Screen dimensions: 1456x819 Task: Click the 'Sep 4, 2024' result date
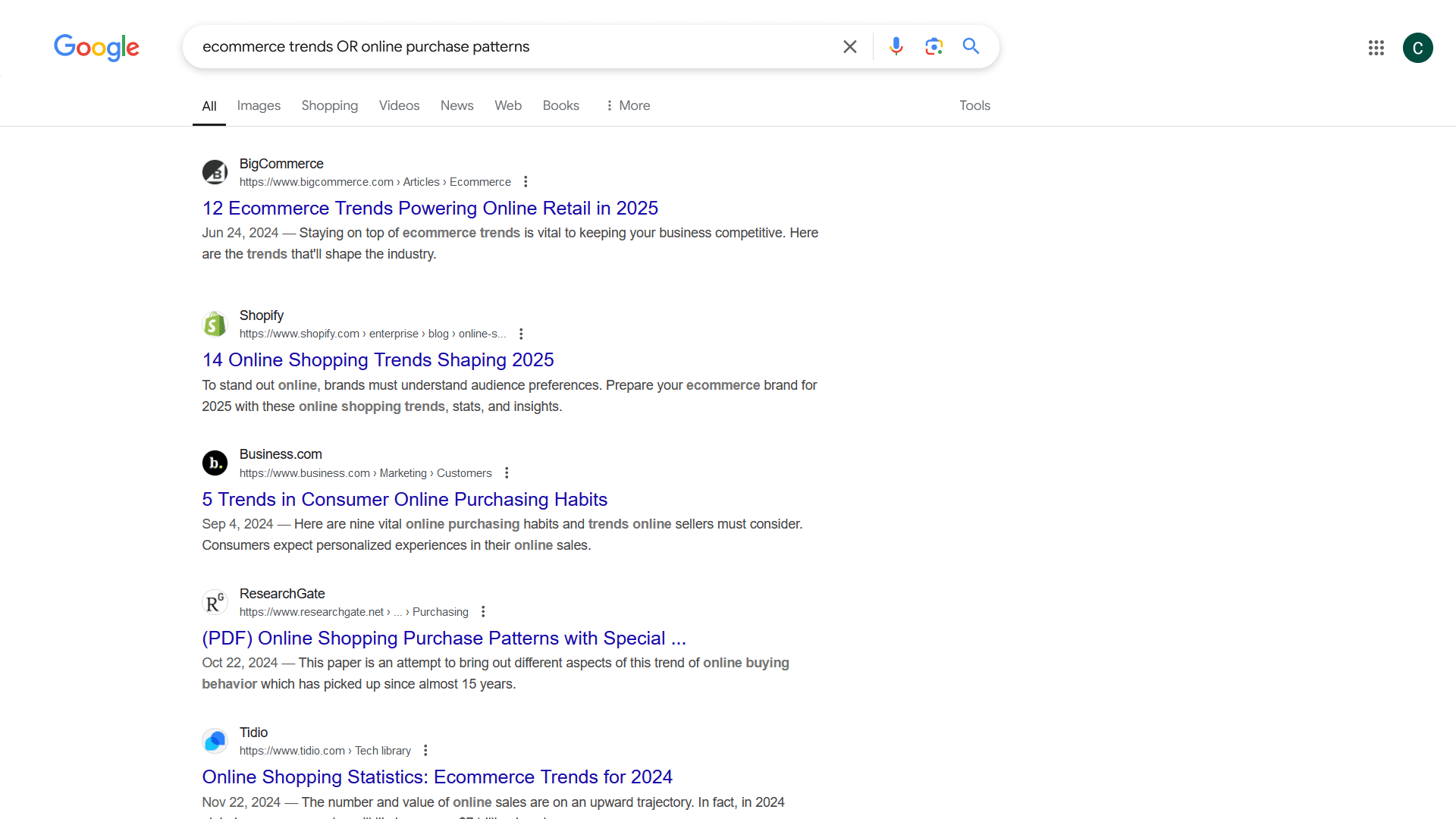[x=237, y=524]
